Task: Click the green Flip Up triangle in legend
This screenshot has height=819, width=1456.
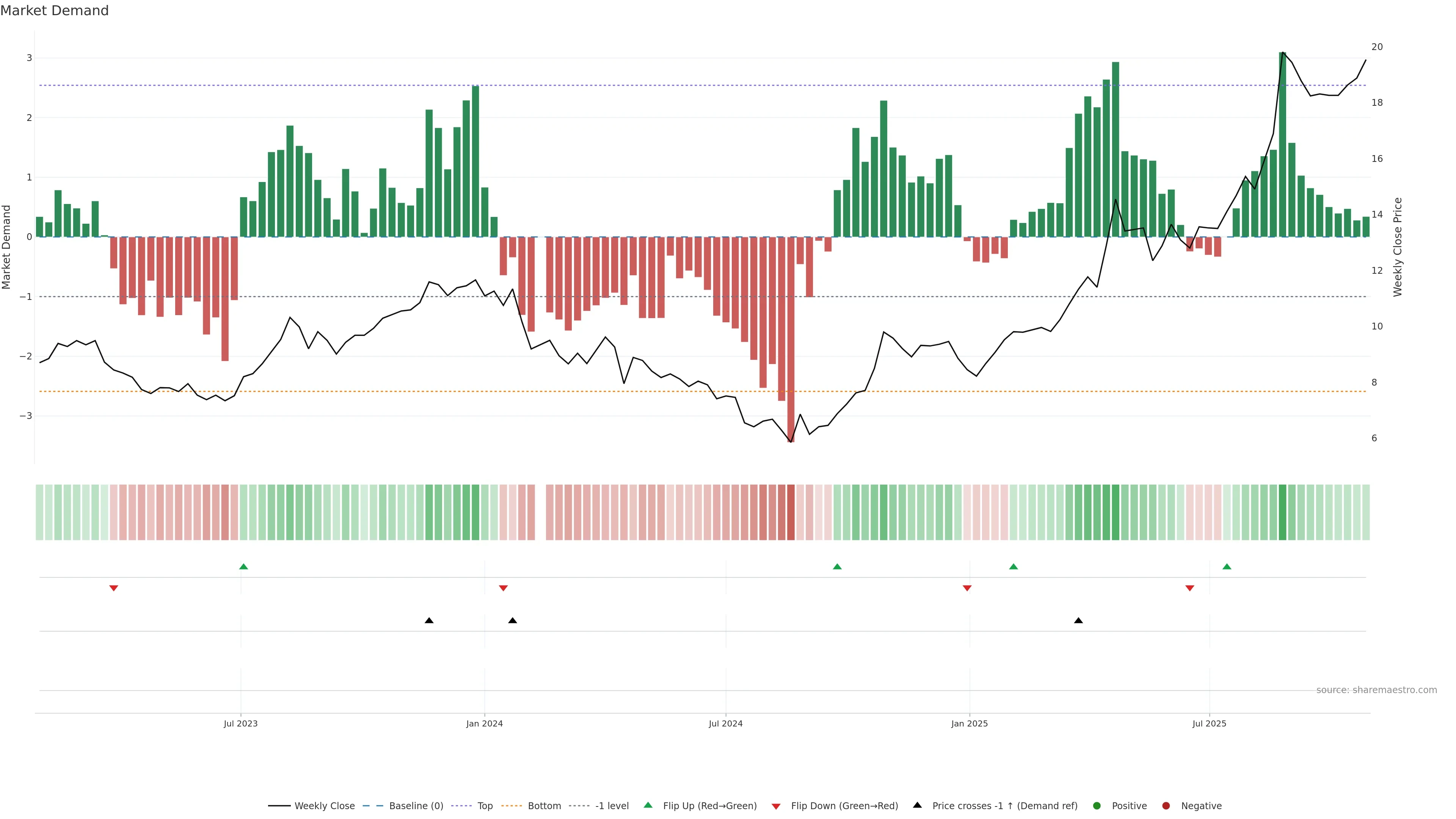Action: [x=648, y=805]
